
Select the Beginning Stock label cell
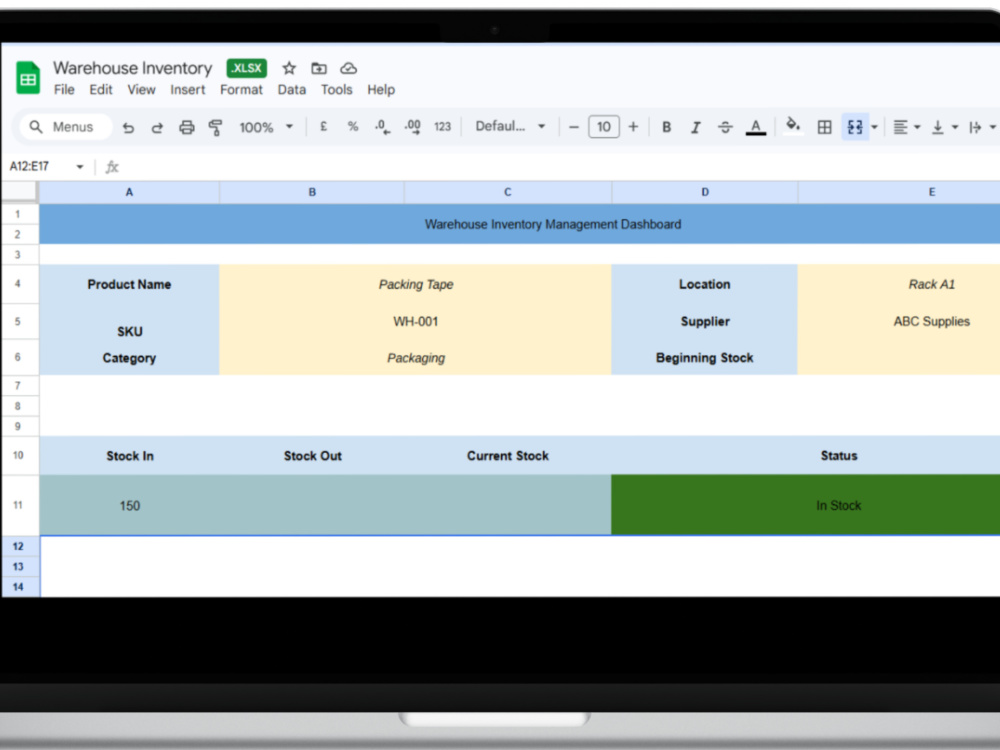705,358
